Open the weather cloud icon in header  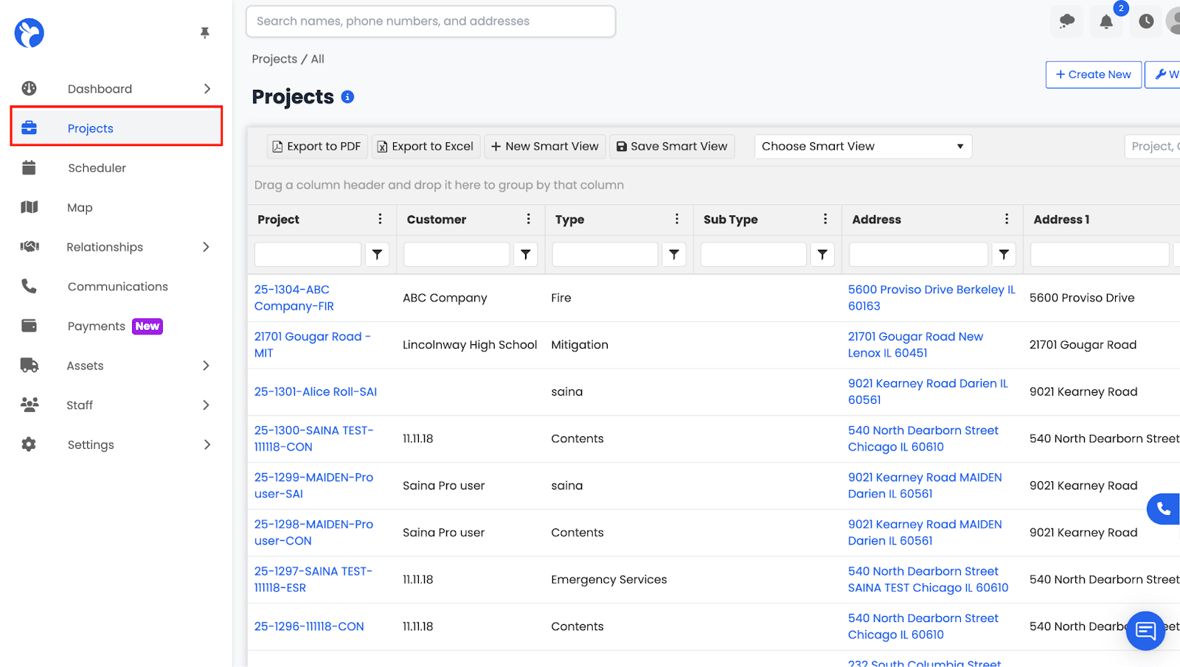[x=1067, y=21]
